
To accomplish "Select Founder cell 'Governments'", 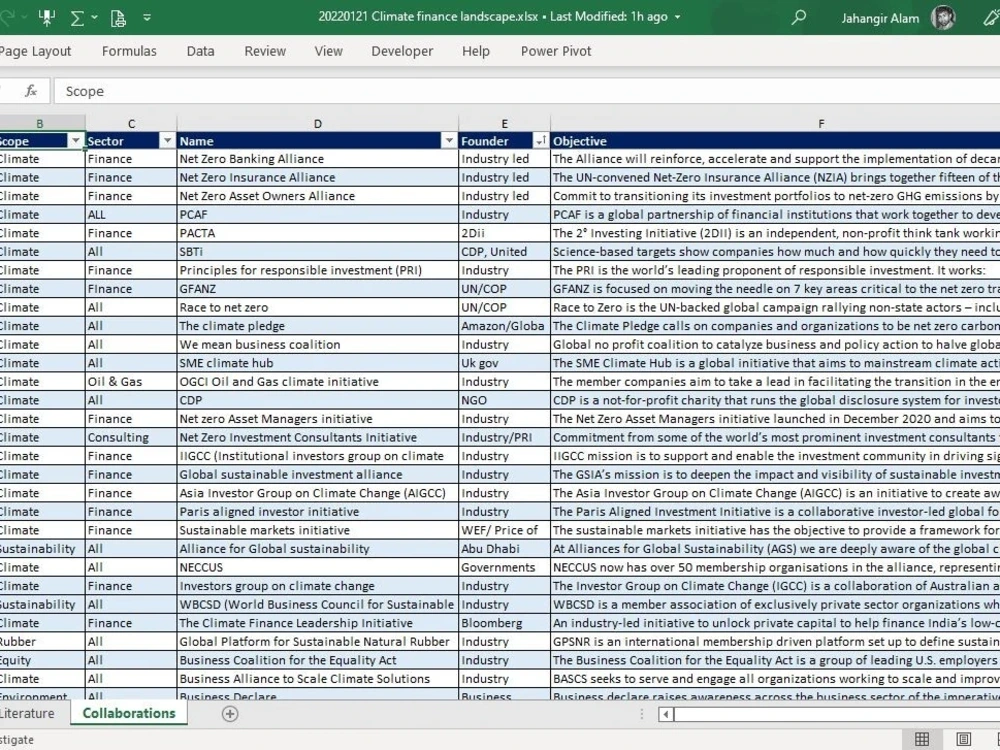I will 504,567.
